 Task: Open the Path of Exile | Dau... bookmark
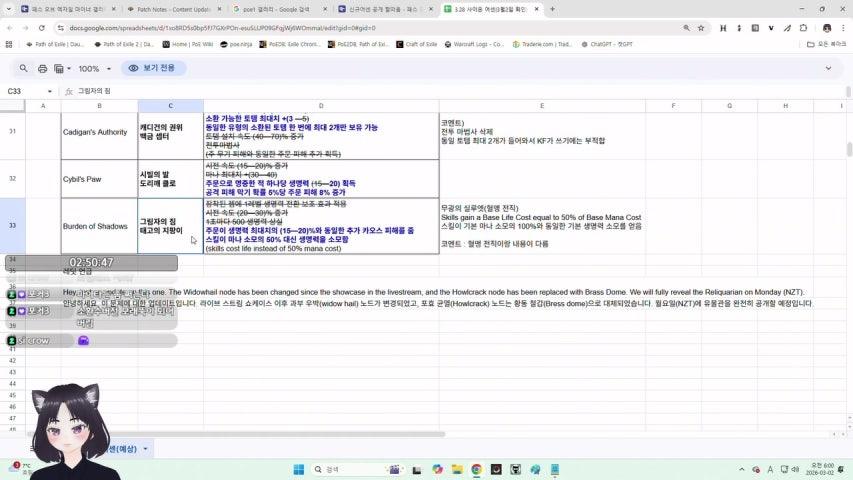[55, 45]
